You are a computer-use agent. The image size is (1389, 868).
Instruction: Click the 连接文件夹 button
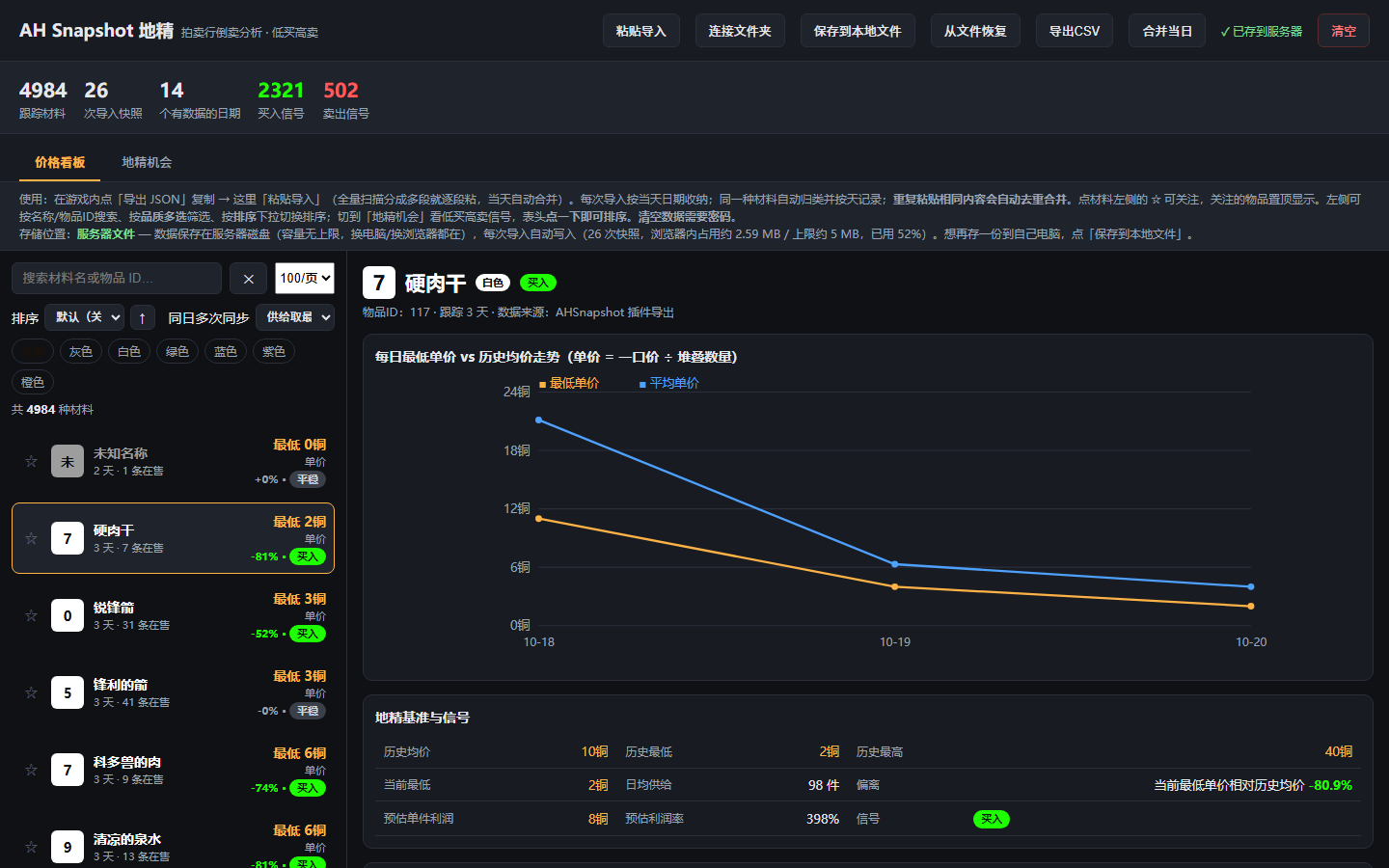click(740, 31)
